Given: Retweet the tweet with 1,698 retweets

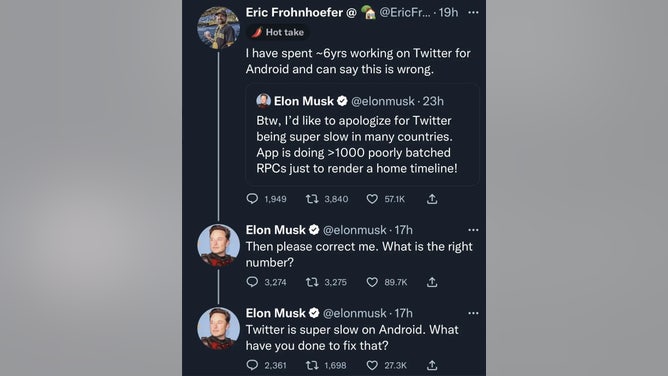Looking at the screenshot, I should click(312, 365).
